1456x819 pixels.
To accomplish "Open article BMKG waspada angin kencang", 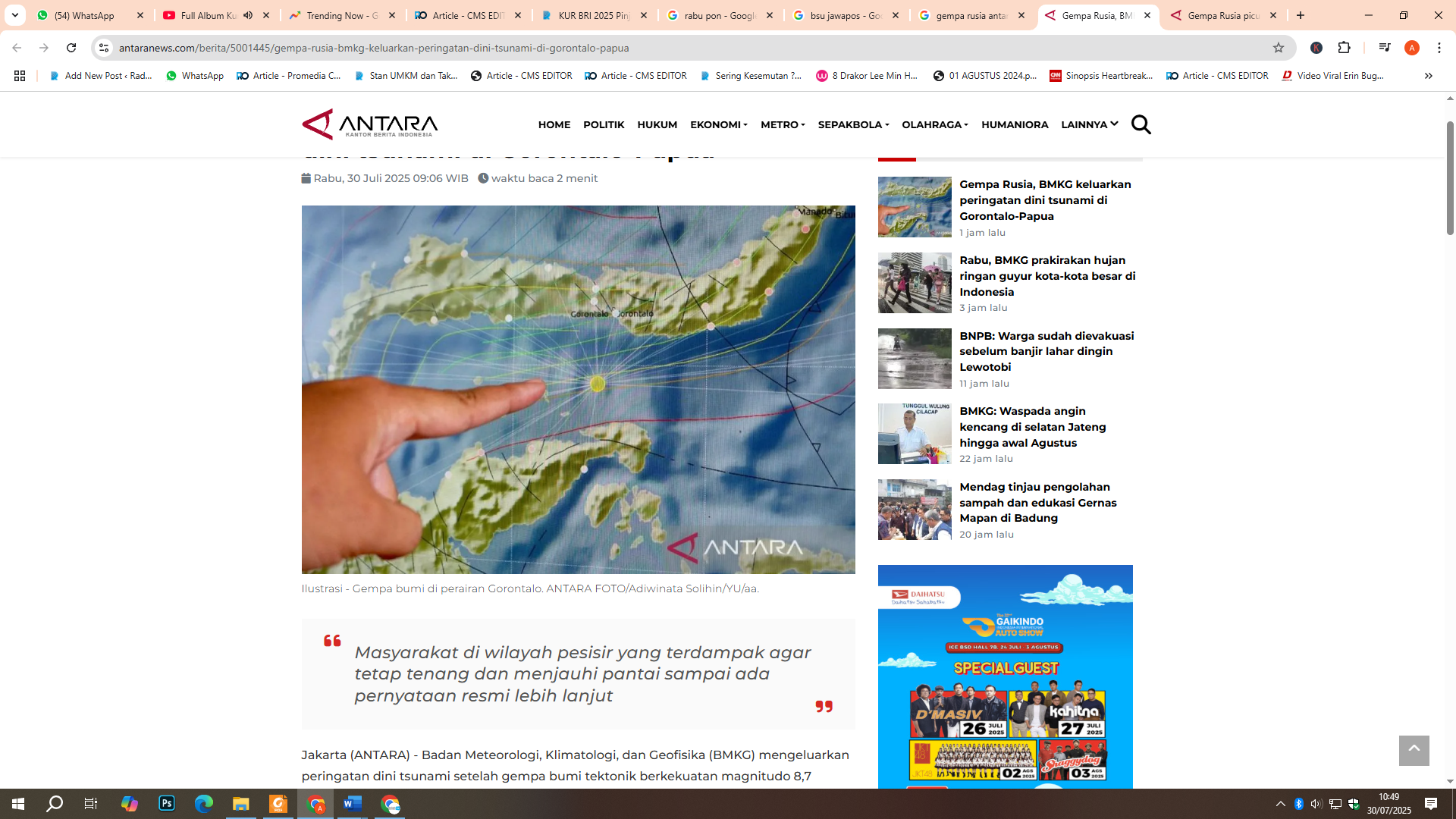I will (x=1032, y=427).
